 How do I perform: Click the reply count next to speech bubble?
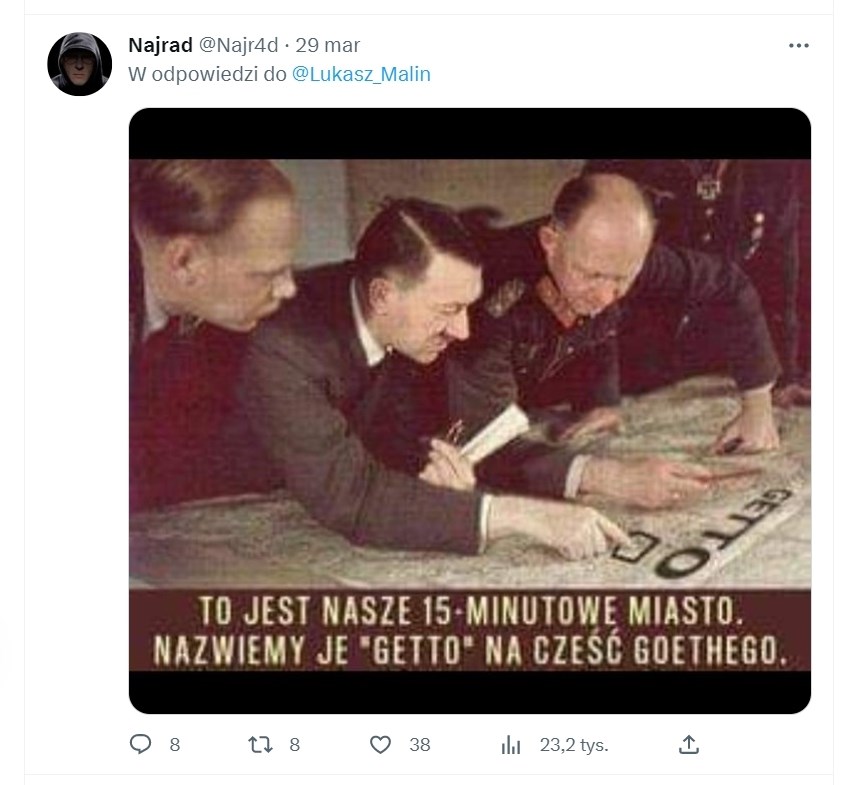175,744
